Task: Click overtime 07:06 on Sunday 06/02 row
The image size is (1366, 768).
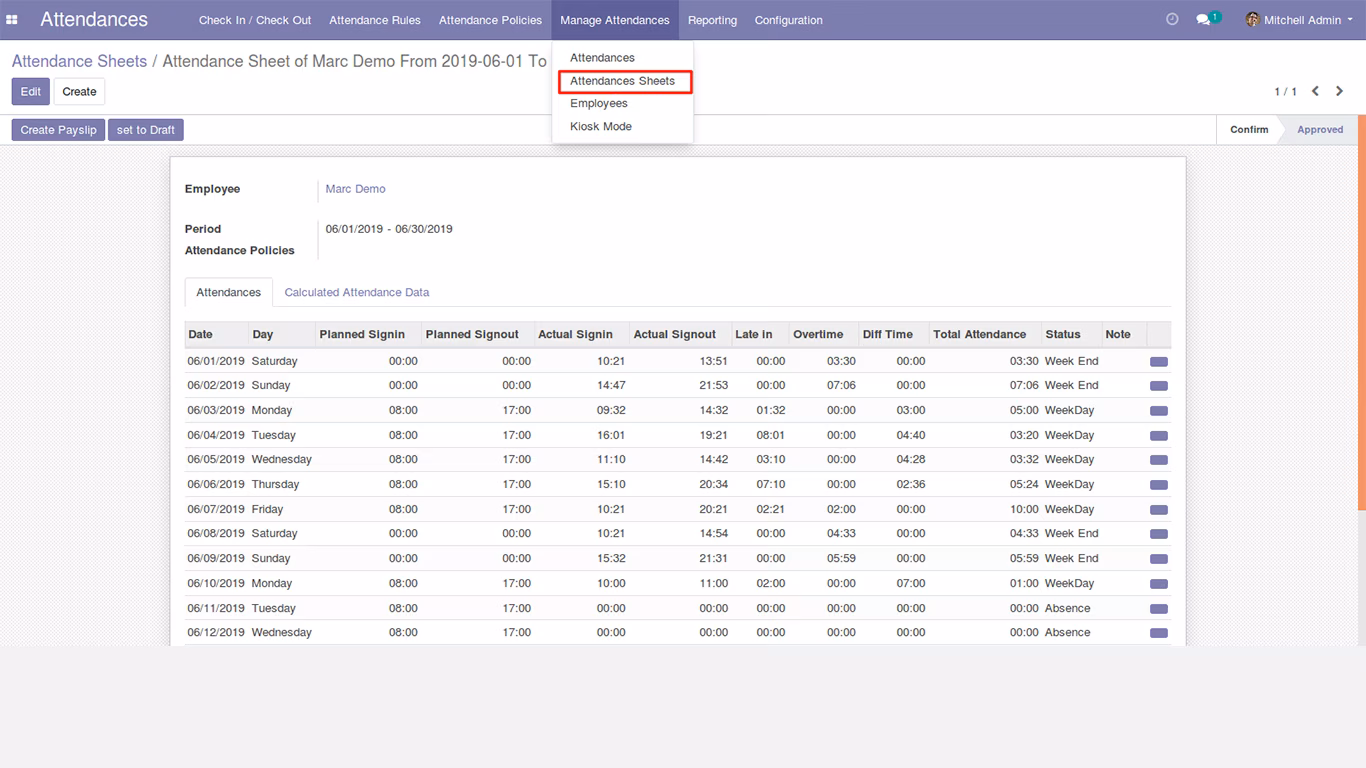Action: click(x=841, y=385)
